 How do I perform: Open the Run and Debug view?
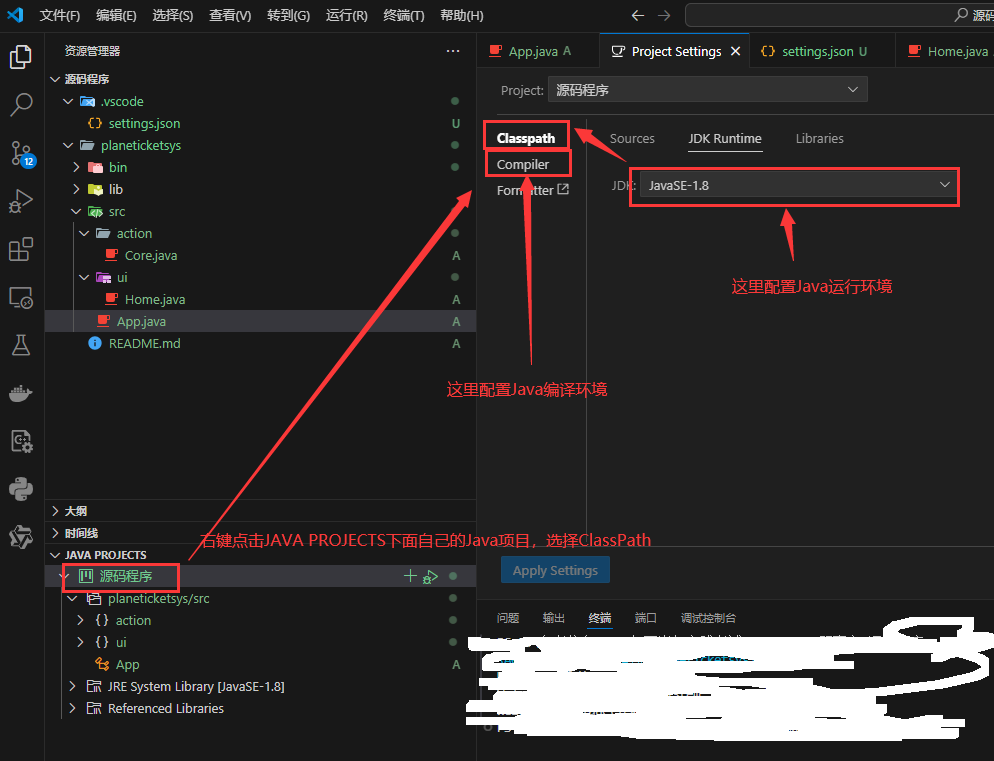pyautogui.click(x=21, y=201)
